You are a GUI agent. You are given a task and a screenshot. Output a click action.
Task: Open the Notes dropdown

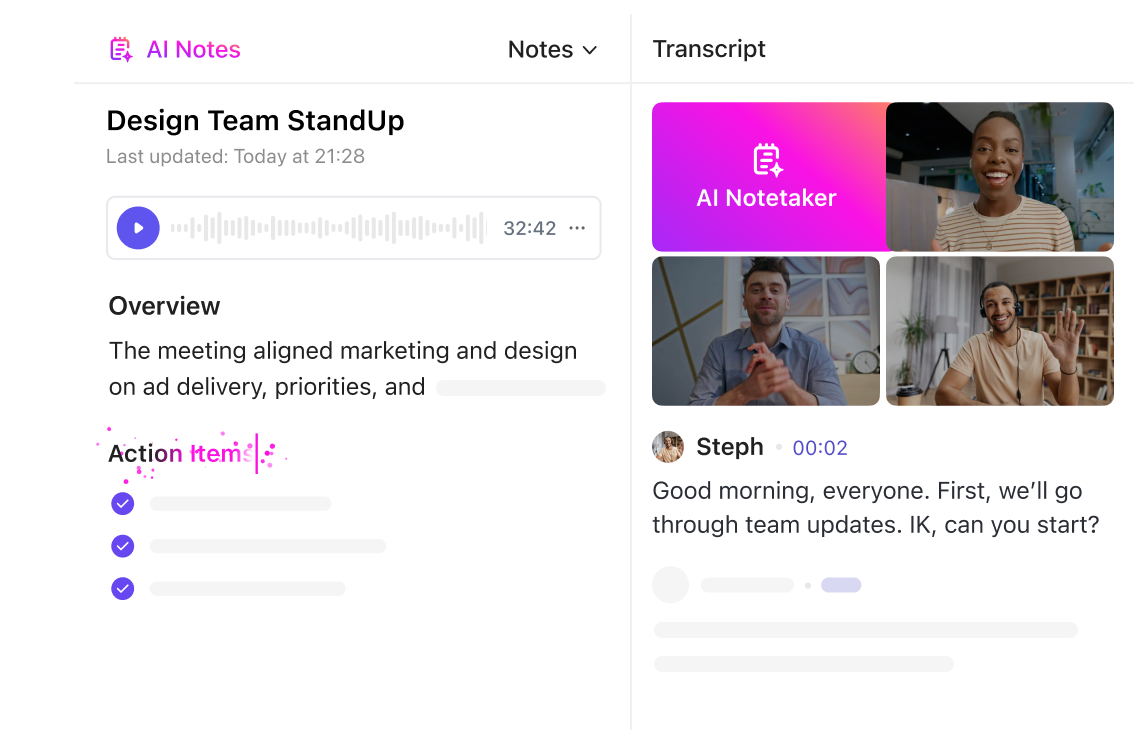[x=552, y=49]
